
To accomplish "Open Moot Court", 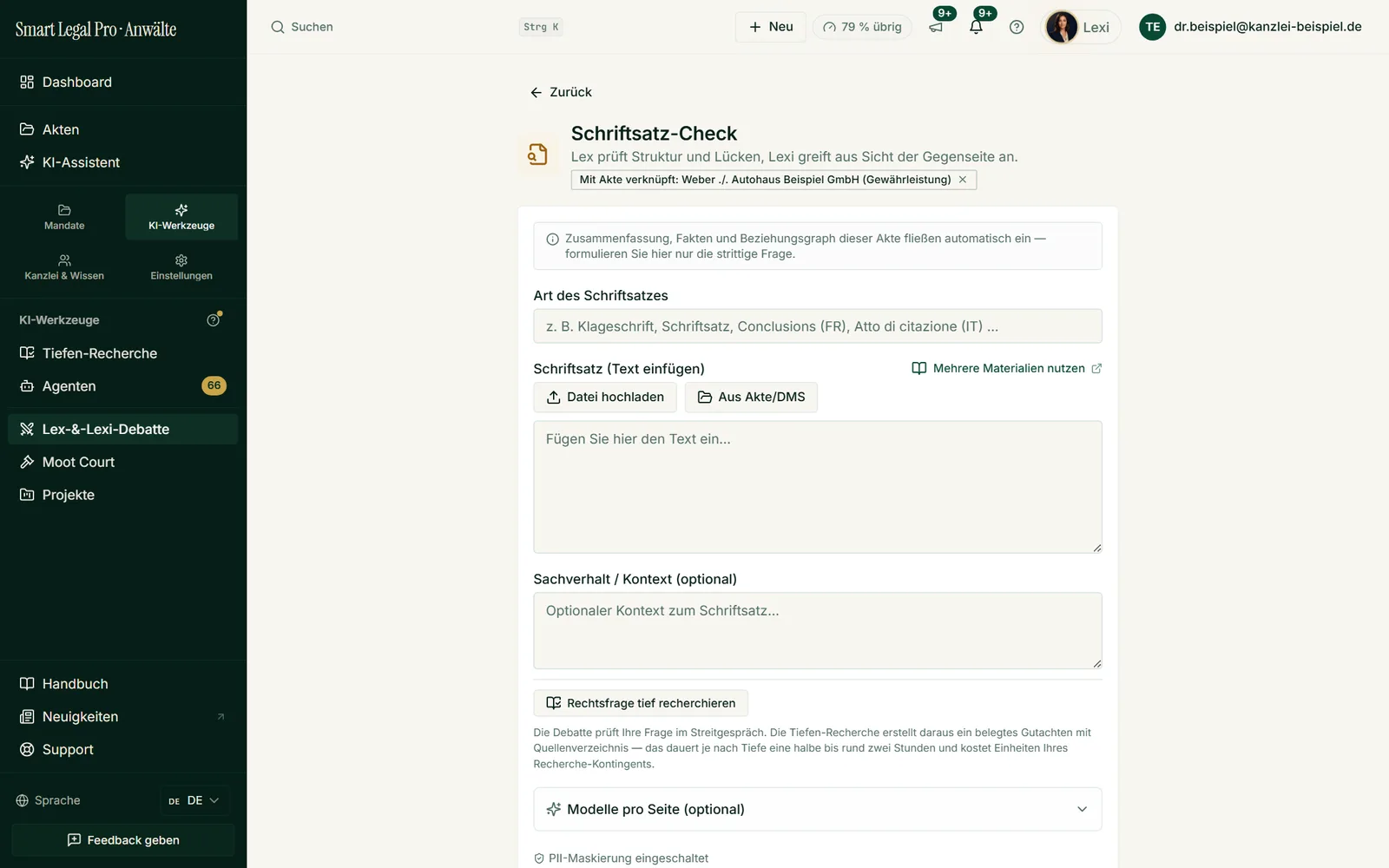I will [123, 463].
